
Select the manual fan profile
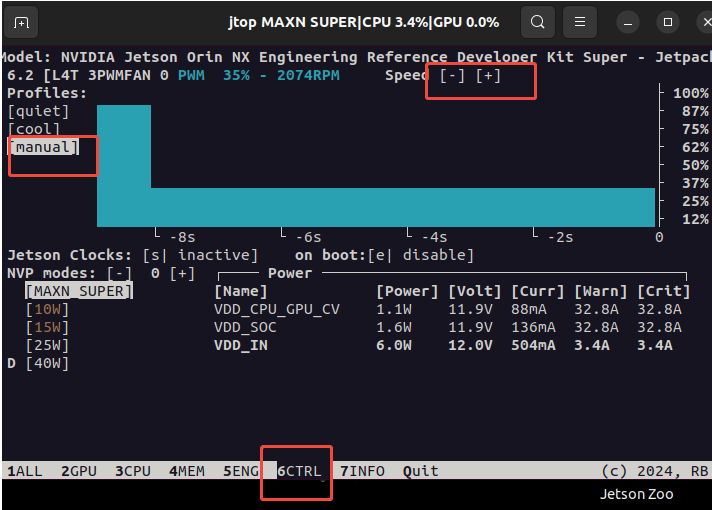tap(42, 147)
